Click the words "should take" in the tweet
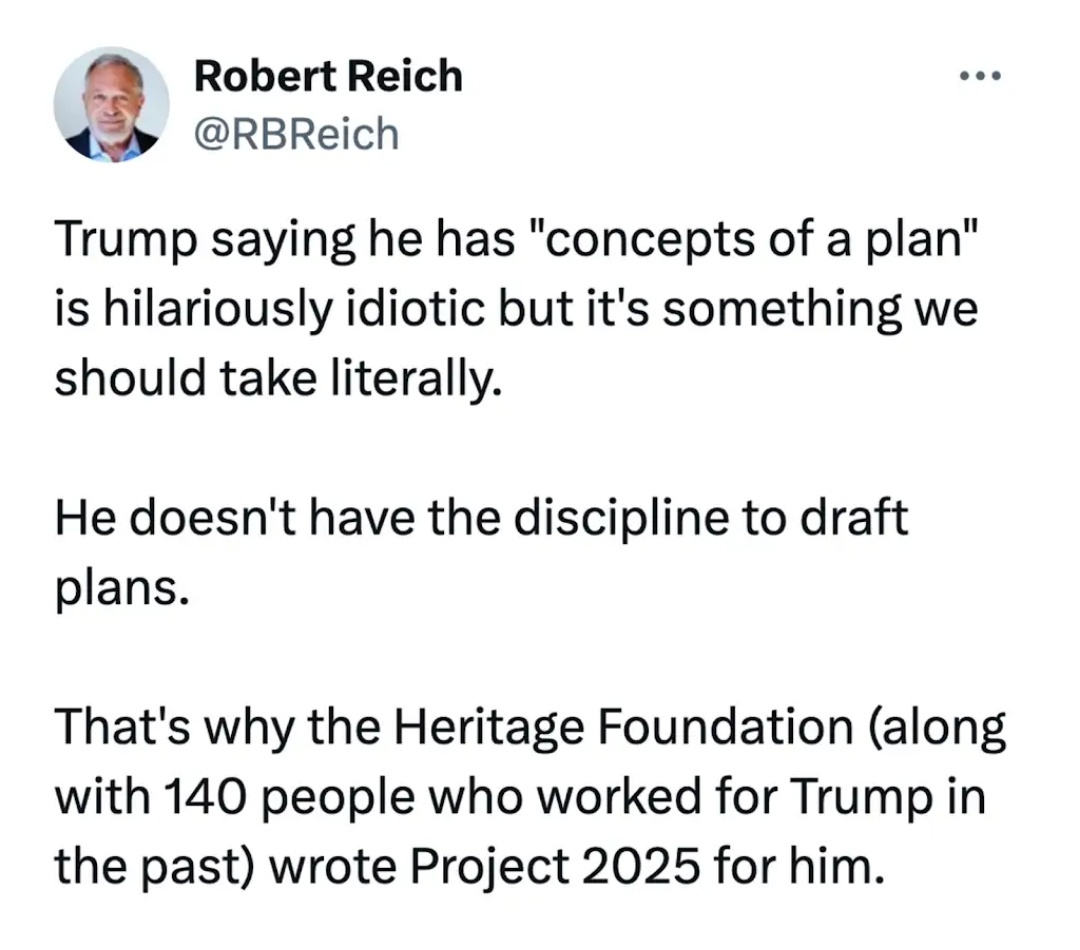 pos(186,379)
